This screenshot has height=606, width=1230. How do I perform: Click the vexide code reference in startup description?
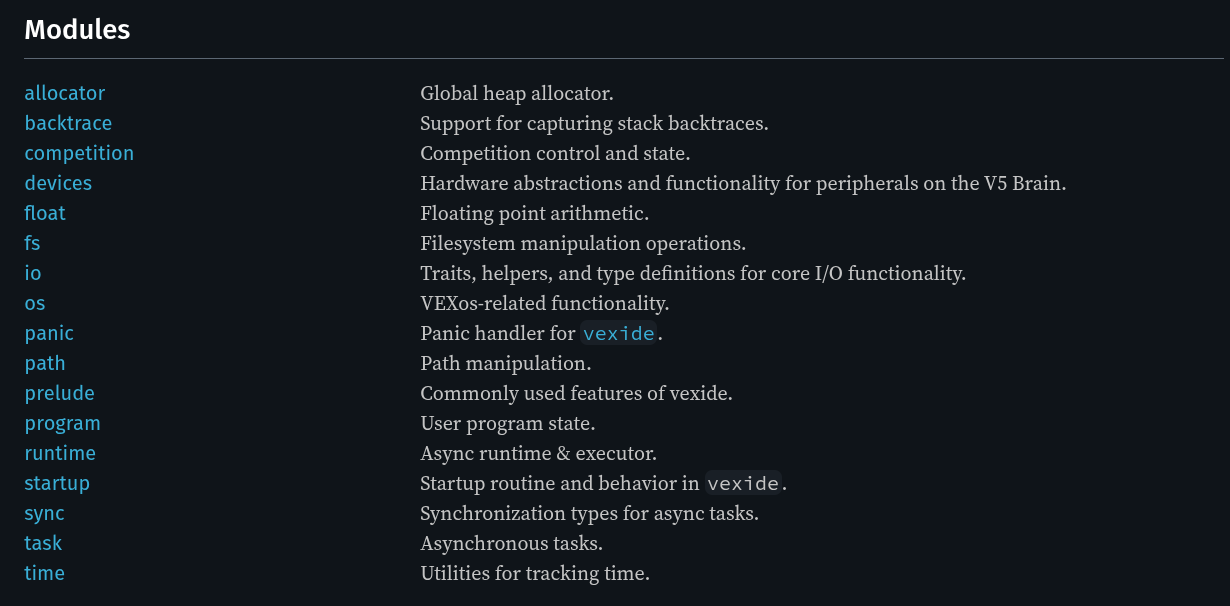click(x=743, y=483)
